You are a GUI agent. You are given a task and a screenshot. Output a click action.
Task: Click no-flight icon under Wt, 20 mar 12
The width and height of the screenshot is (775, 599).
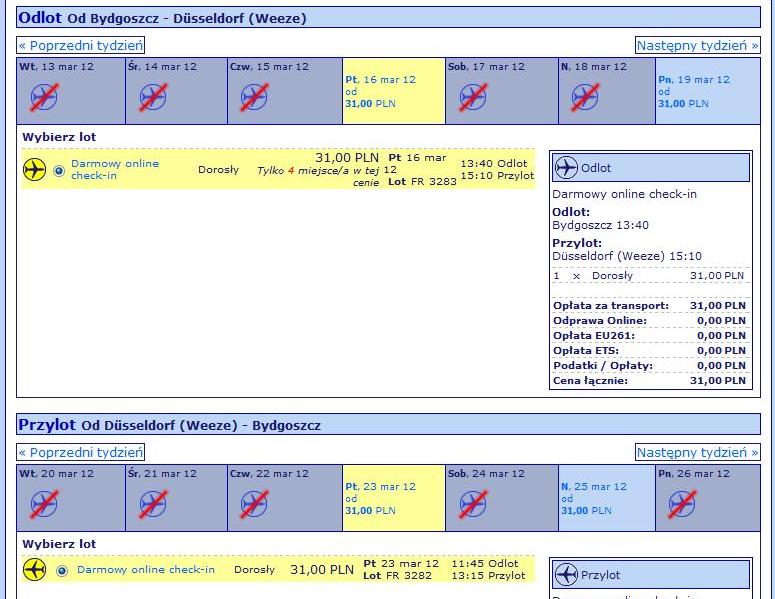click(x=44, y=504)
